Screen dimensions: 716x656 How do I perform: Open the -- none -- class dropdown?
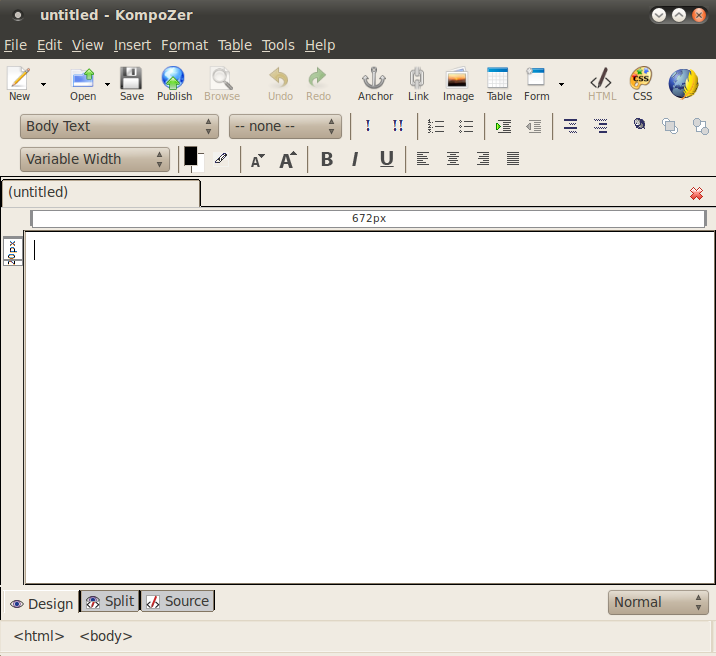point(285,126)
